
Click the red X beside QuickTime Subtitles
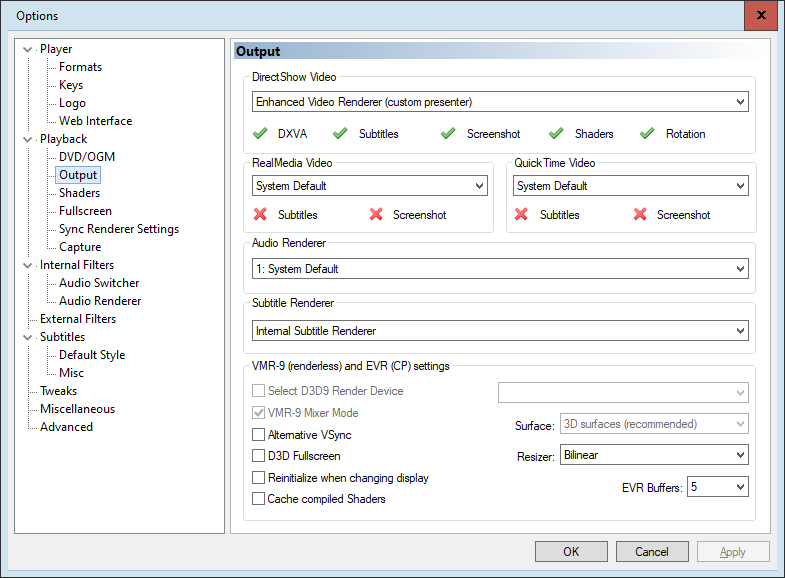pyautogui.click(x=522, y=214)
